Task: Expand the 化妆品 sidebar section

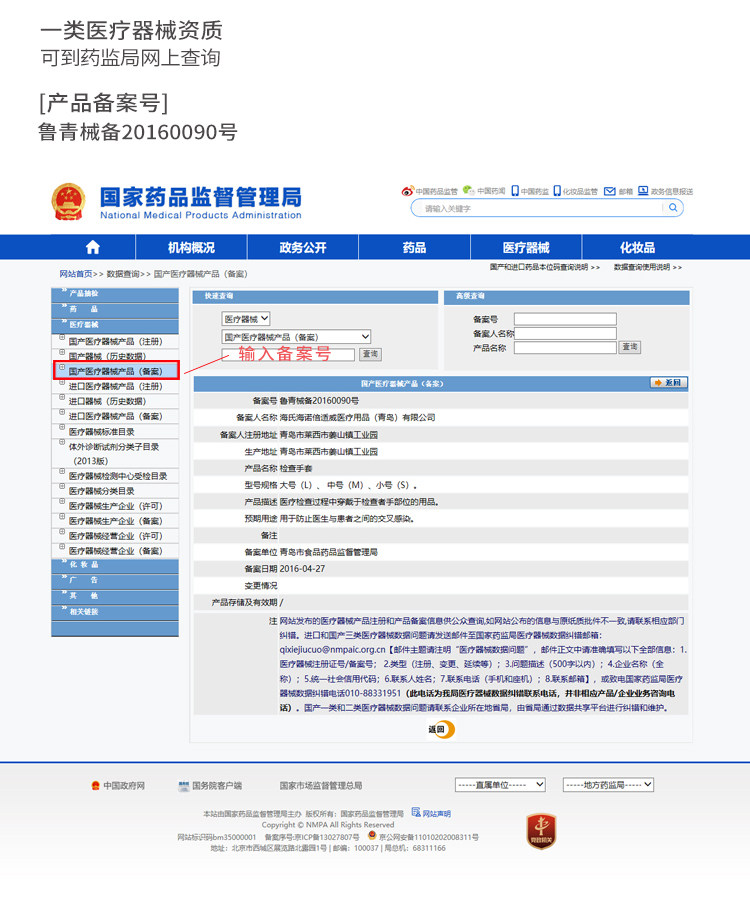Action: click(x=115, y=565)
